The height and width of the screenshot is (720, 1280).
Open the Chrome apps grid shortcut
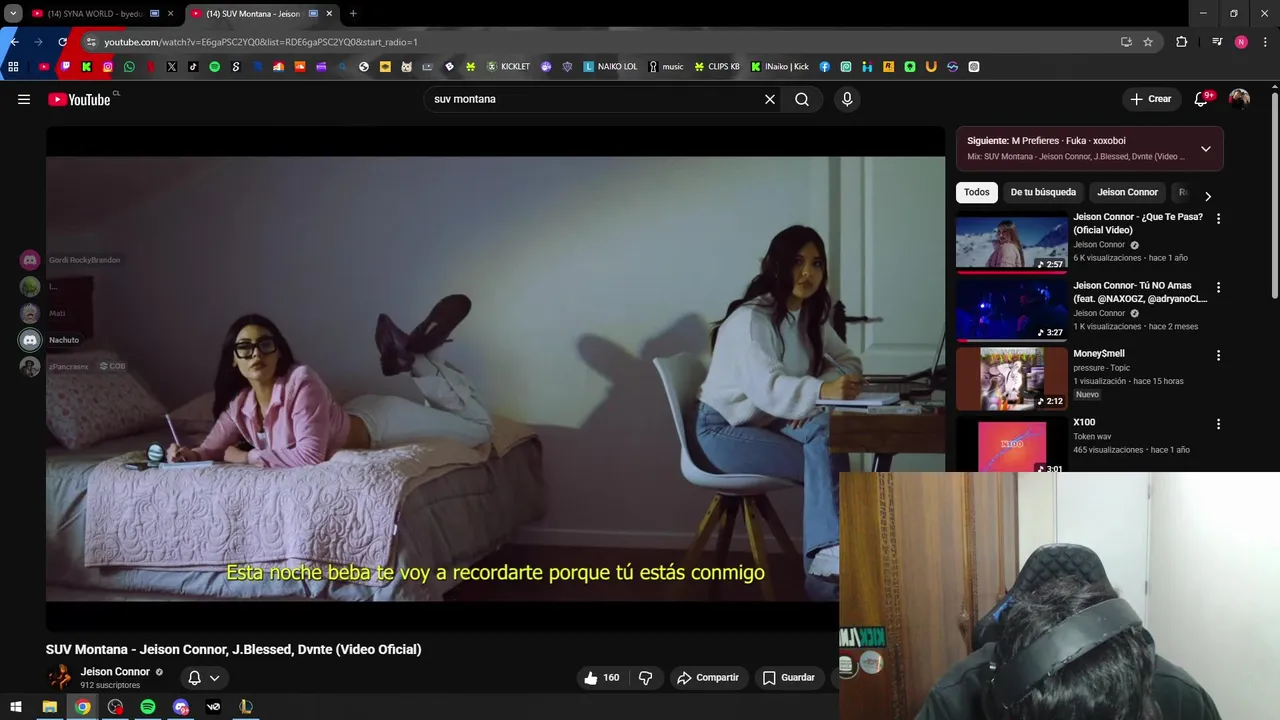click(13, 67)
